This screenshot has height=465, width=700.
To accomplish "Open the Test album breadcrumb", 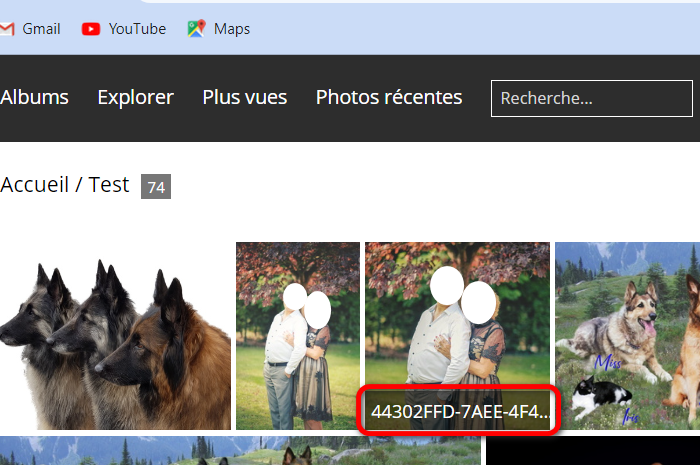I will pyautogui.click(x=109, y=185).
